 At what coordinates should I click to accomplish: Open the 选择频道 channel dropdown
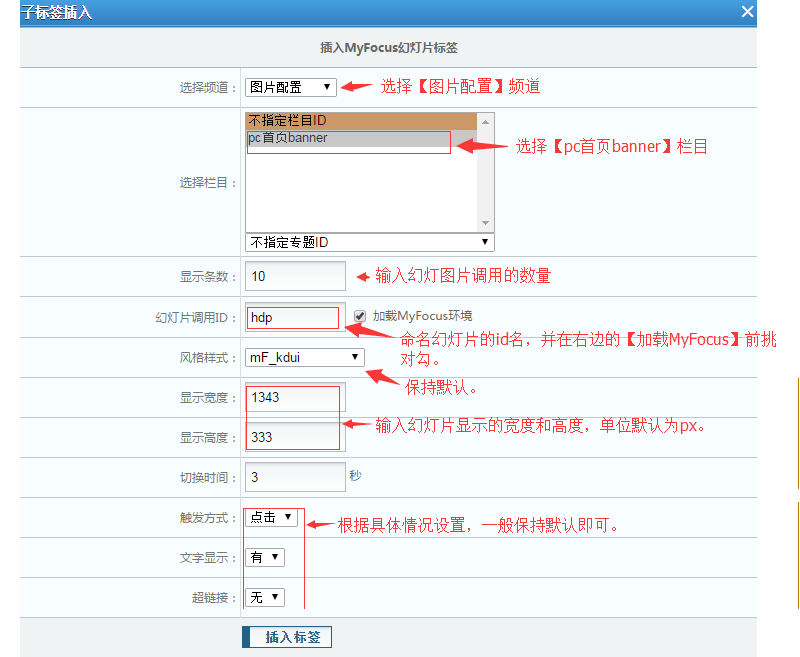pos(290,87)
